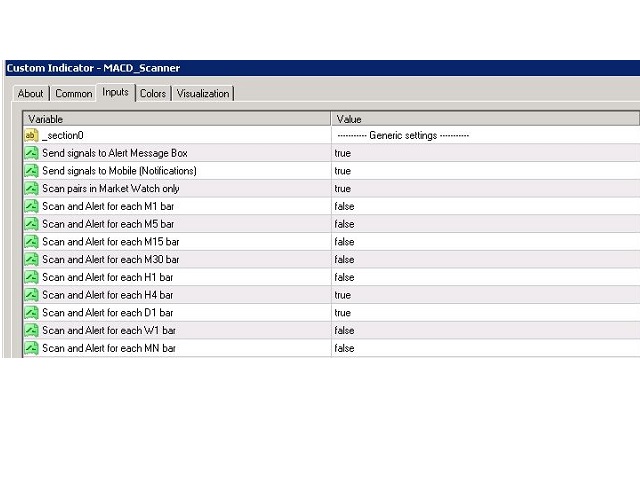
Task: Select the Generic settings value cell
Action: [x=486, y=135]
